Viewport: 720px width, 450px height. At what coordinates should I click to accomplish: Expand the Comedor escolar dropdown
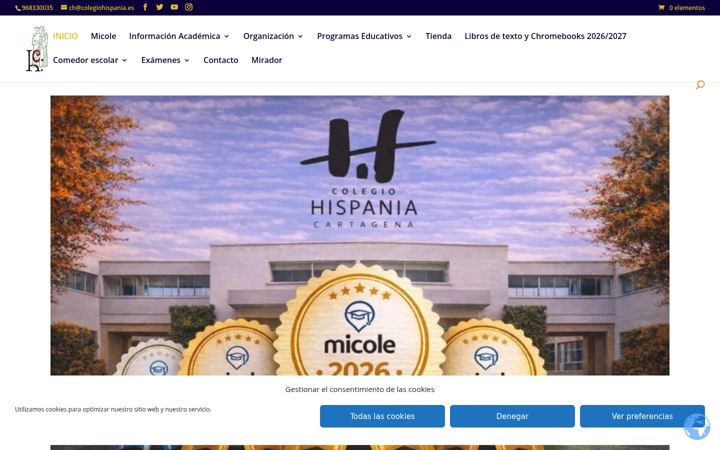pos(90,60)
